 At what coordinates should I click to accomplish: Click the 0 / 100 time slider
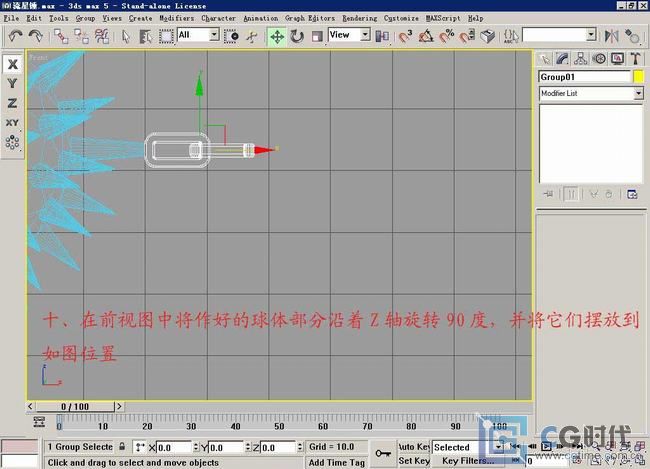click(x=75, y=406)
